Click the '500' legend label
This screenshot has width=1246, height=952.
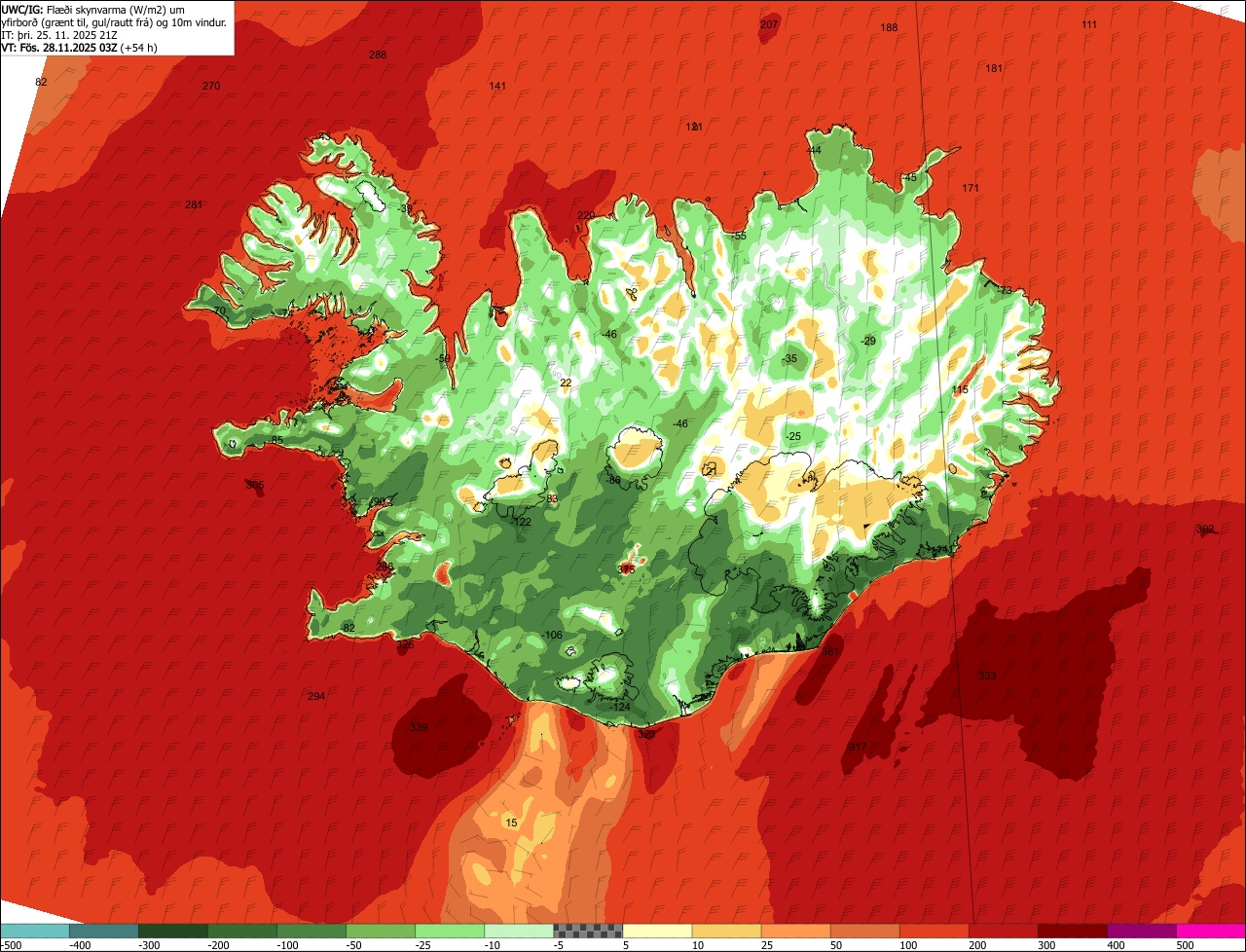point(1184,945)
